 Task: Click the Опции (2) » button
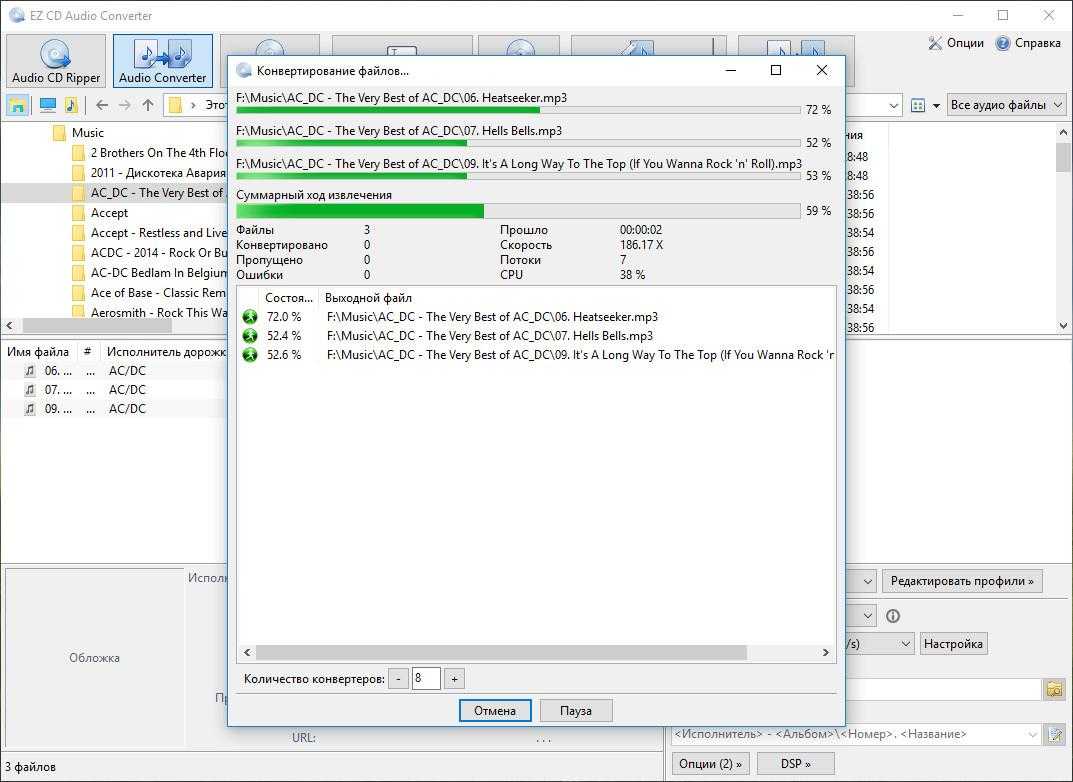click(x=710, y=764)
